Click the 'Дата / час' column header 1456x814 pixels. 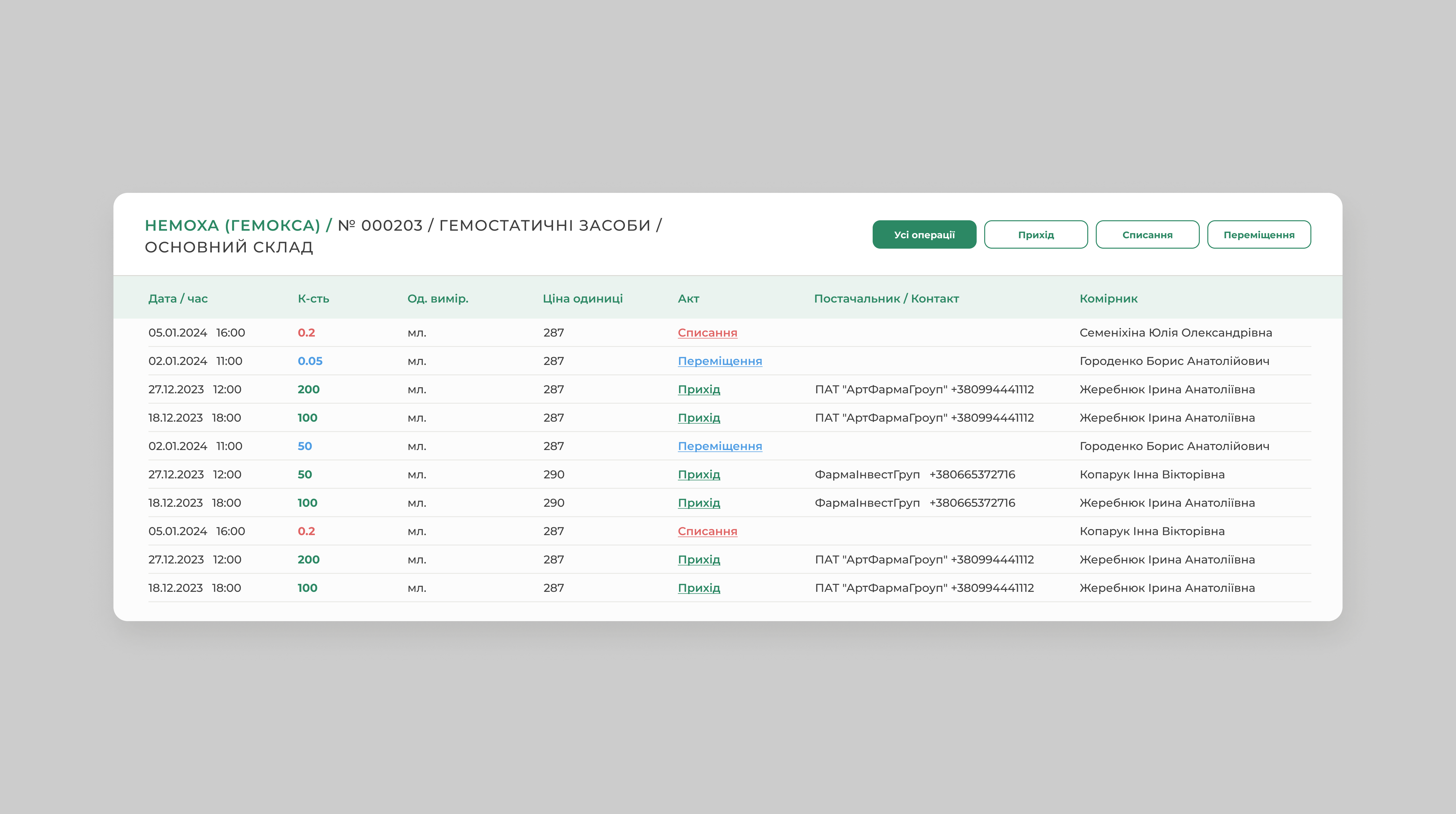point(178,298)
